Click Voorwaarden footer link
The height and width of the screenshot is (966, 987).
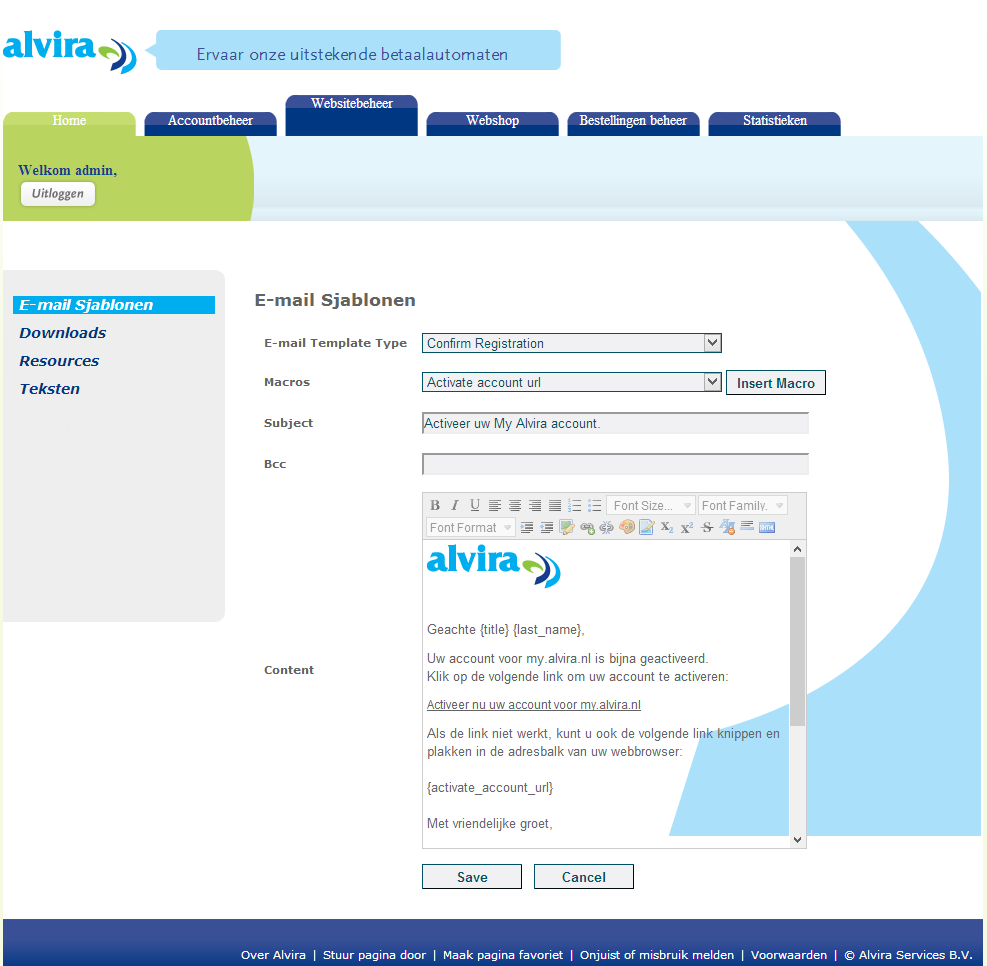point(789,955)
